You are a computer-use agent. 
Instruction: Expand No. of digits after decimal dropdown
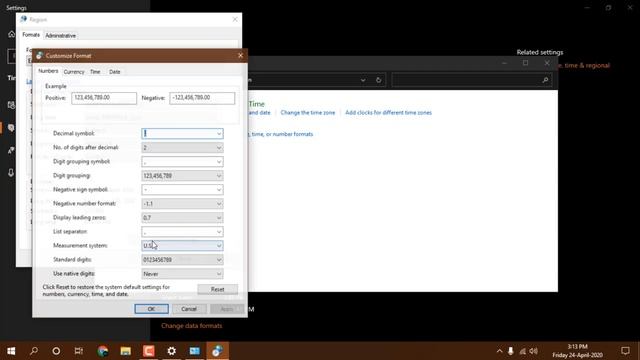tap(182, 147)
